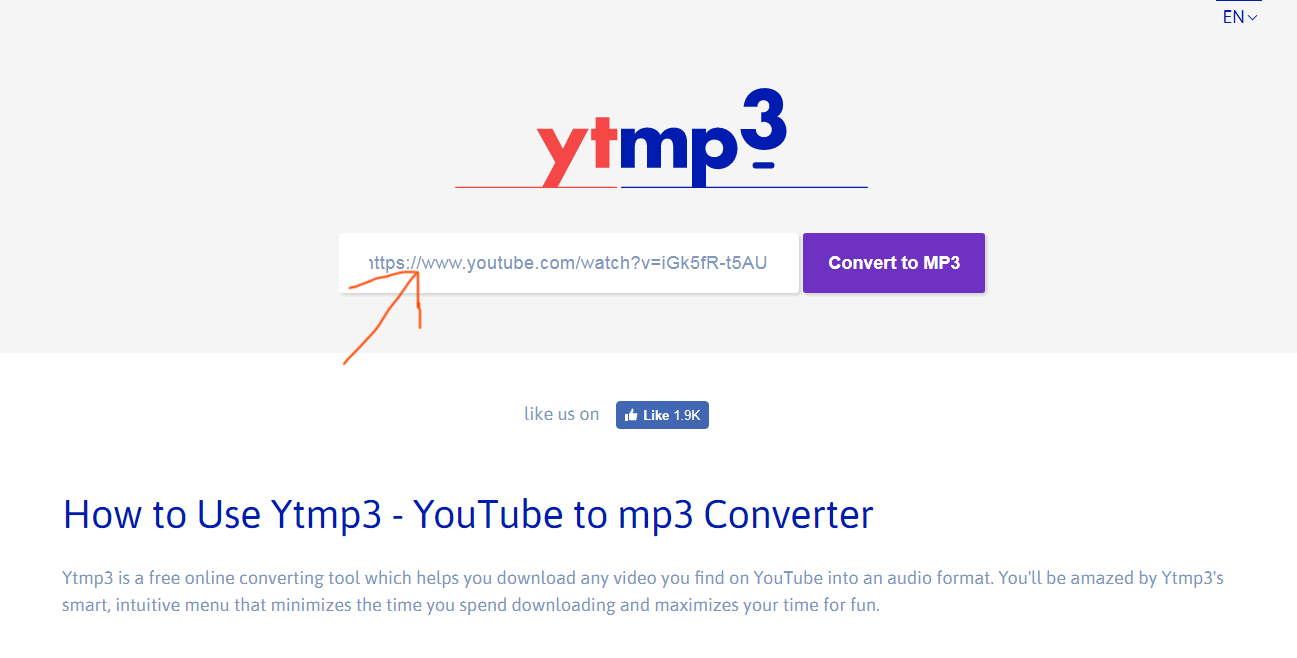This screenshot has width=1297, height=658.
Task: Click the 1.9K like count
Action: point(687,415)
